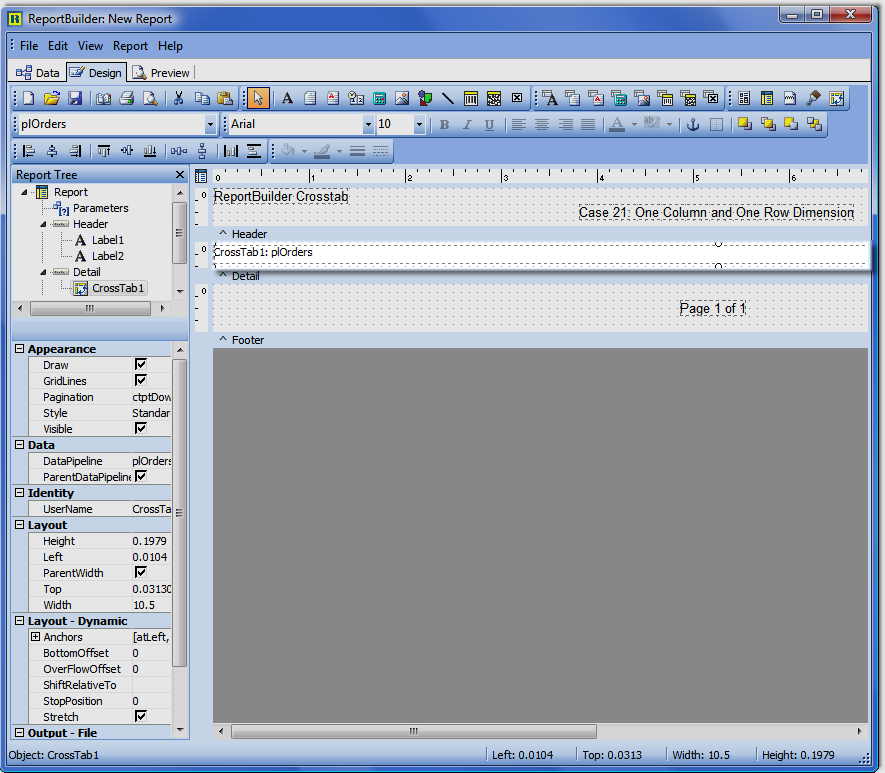The width and height of the screenshot is (885, 773).
Task: Open the plOrders data pipeline dropdown
Action: (210, 124)
